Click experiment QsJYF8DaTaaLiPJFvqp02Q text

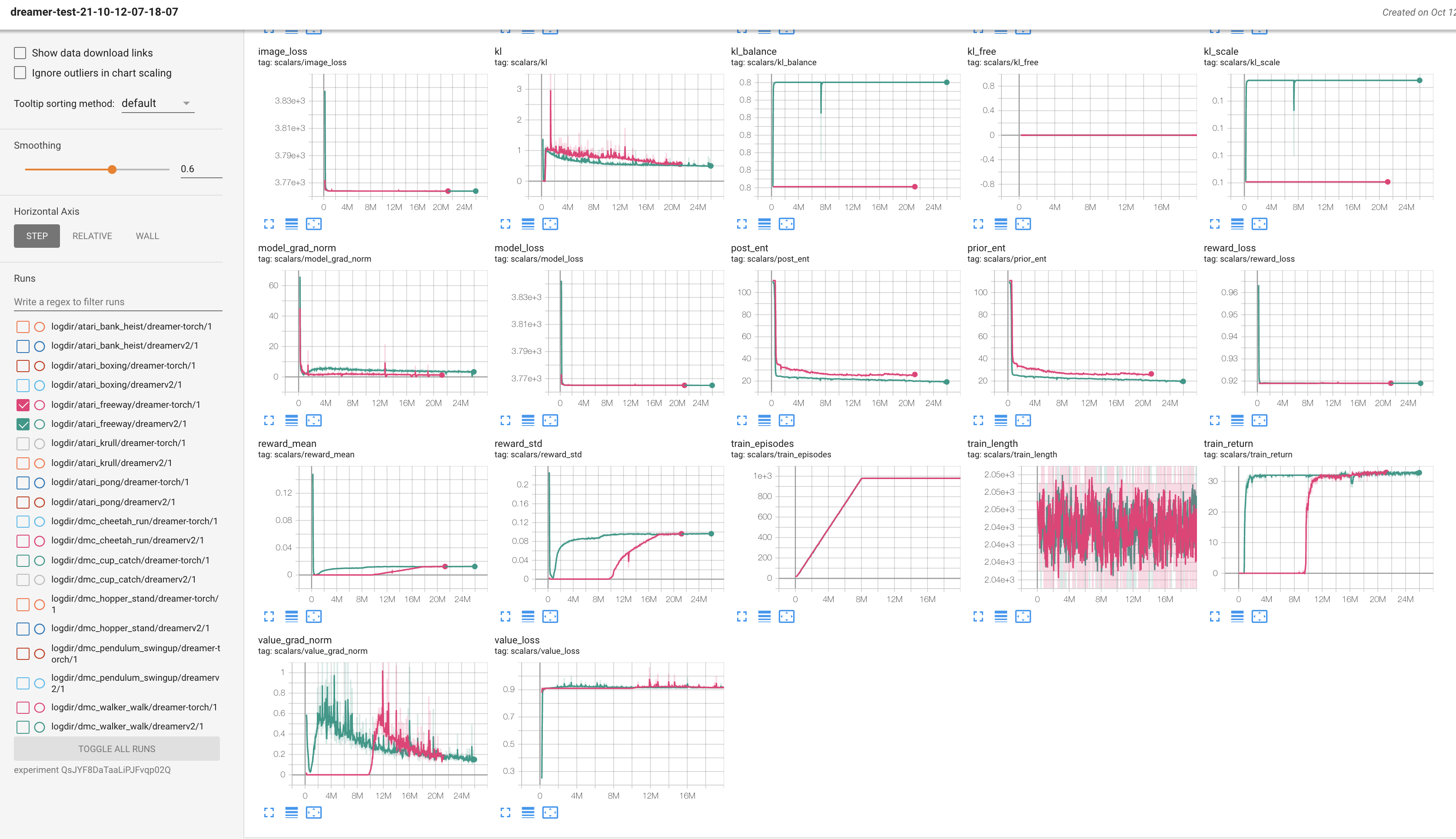coord(92,770)
